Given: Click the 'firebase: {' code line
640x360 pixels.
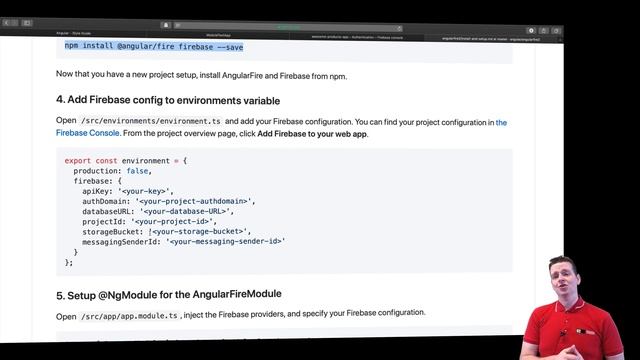Looking at the screenshot, I should click(98, 181).
